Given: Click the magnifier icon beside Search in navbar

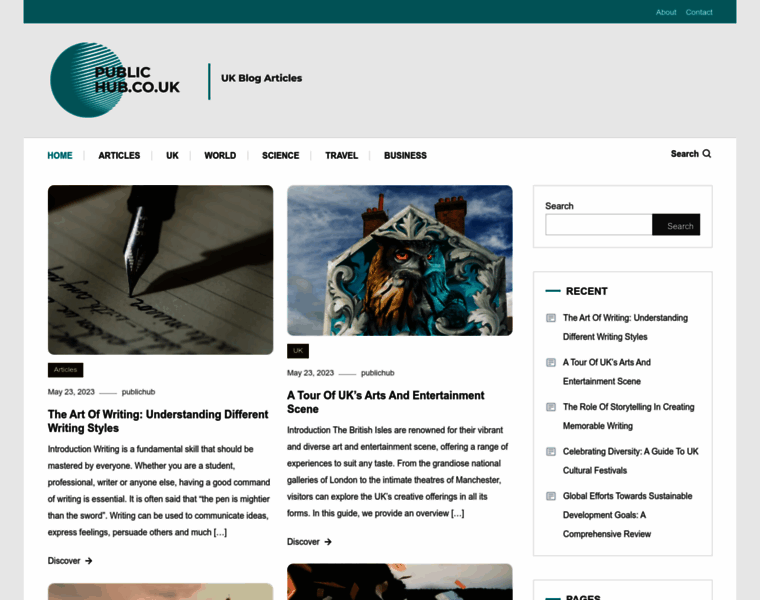Looking at the screenshot, I should (x=707, y=154).
